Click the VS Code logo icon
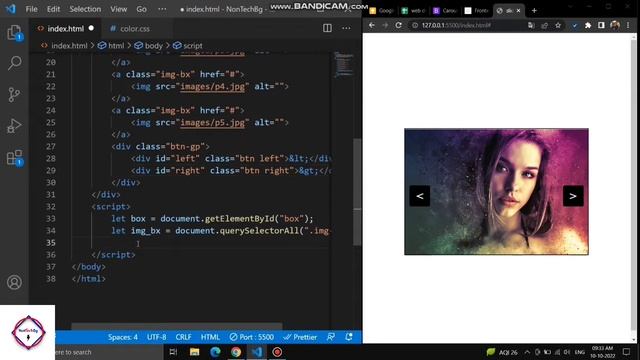 11,9
